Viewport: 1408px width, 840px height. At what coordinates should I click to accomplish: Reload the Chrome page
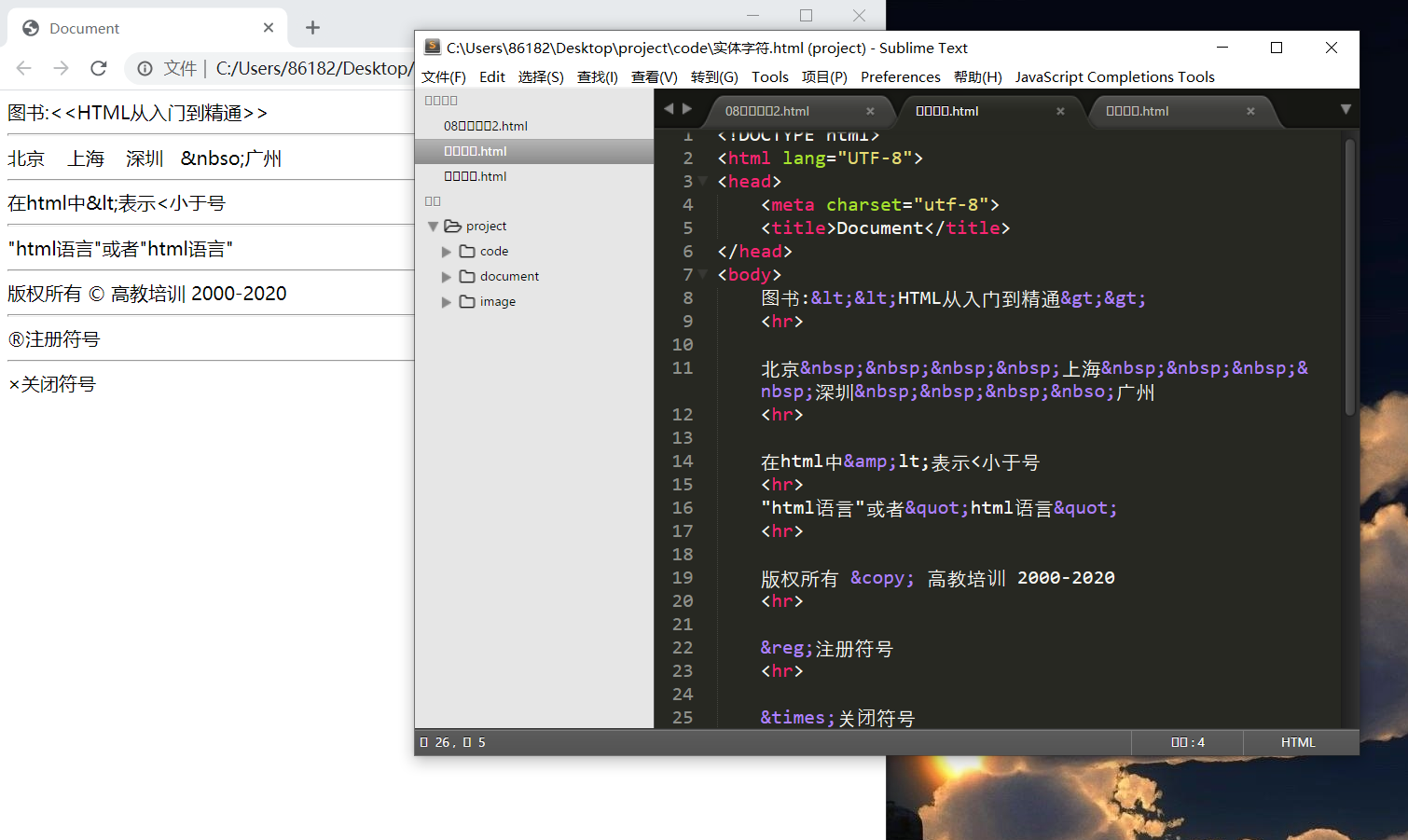click(98, 68)
